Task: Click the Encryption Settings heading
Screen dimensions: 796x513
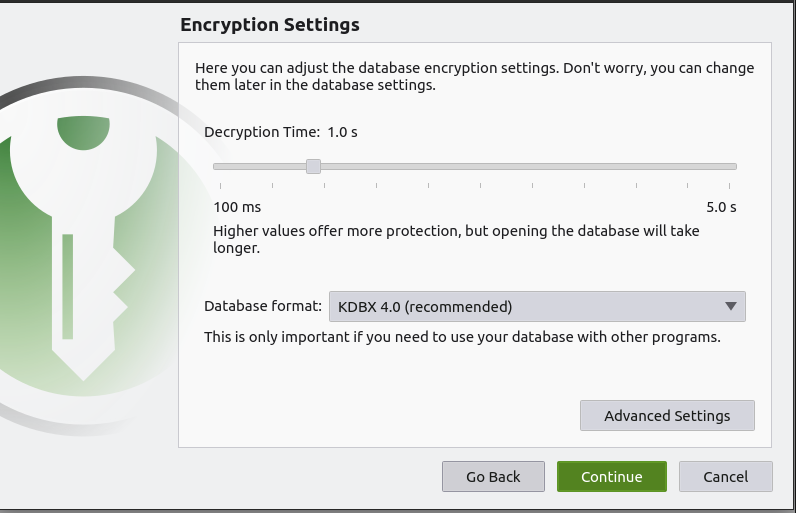Action: pyautogui.click(x=269, y=24)
